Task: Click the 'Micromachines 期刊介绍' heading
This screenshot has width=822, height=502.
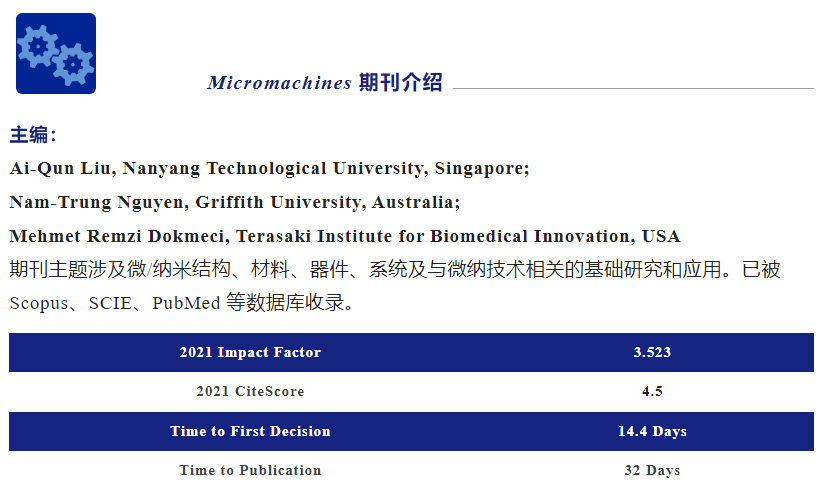Action: (325, 83)
